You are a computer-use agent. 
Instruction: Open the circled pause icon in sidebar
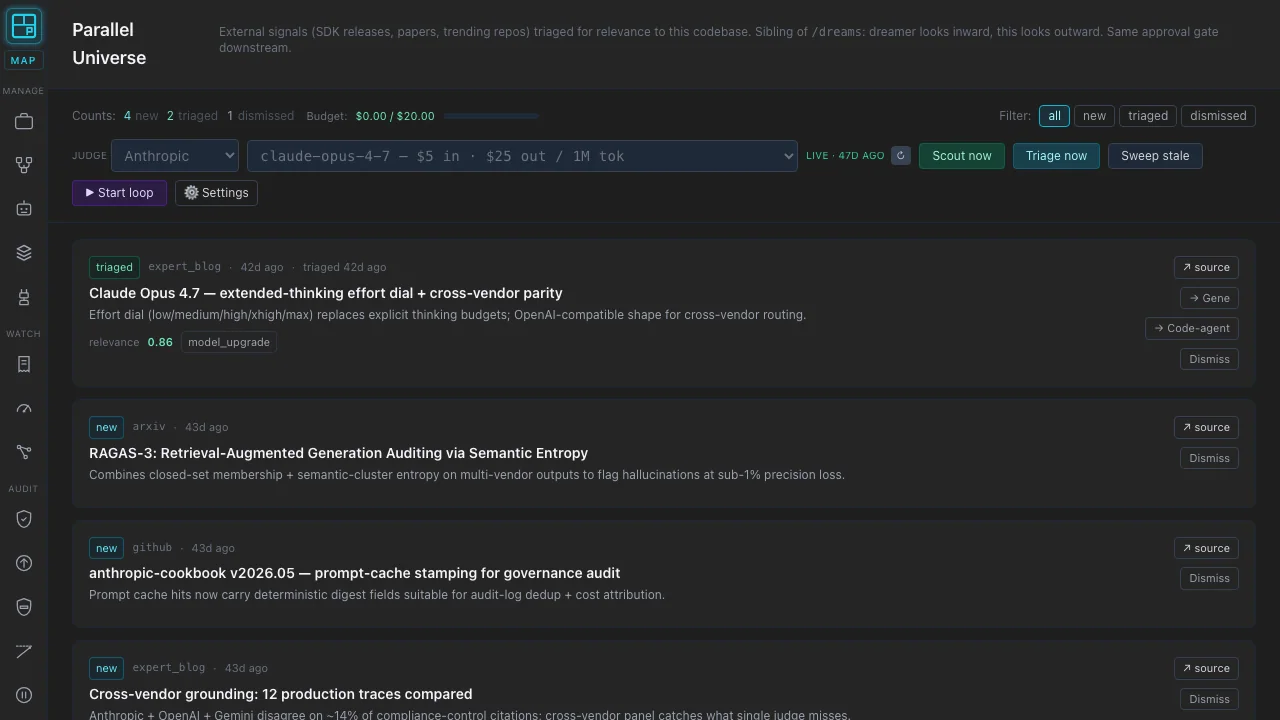pos(24,695)
